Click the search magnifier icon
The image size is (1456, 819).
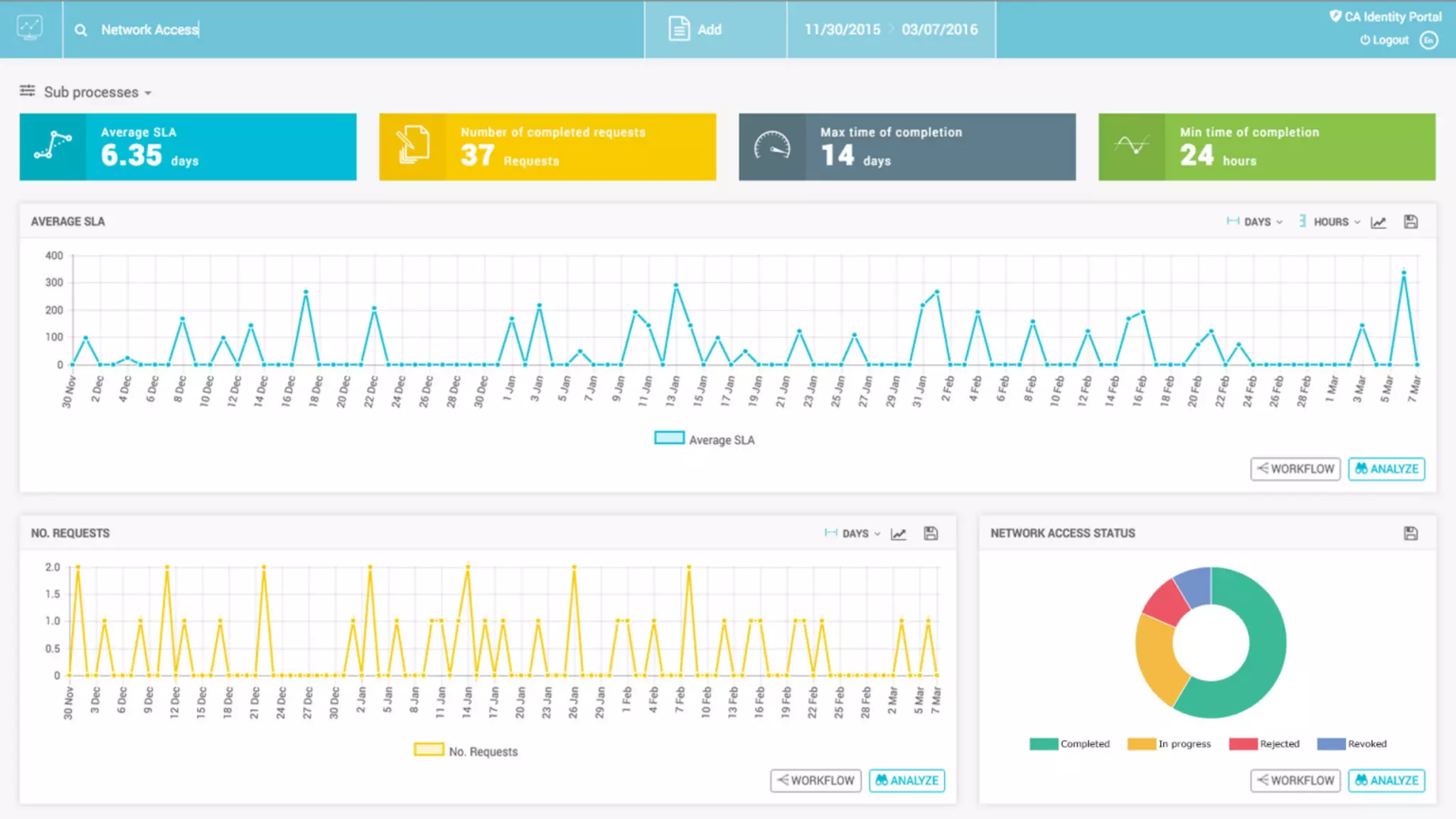pos(81,30)
